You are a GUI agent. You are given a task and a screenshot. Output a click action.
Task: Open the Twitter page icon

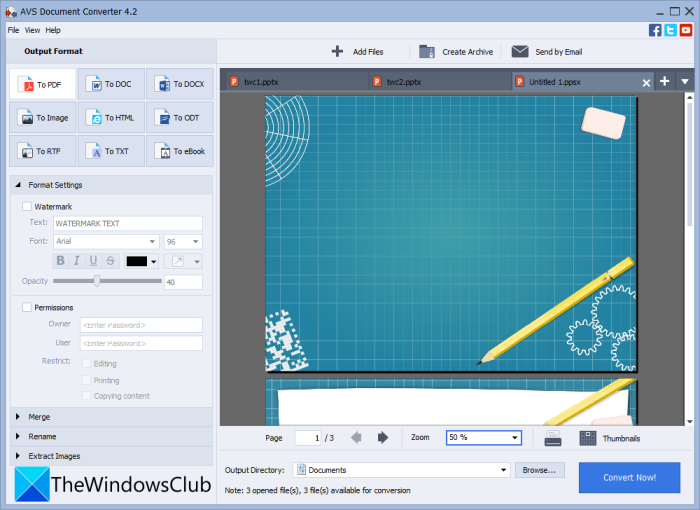click(x=671, y=30)
